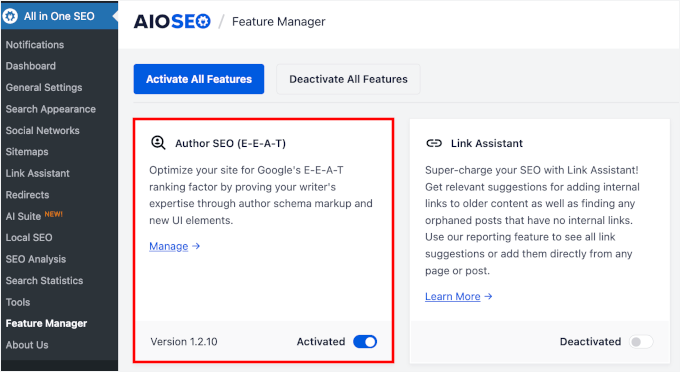Click the arrow next to Manage
The width and height of the screenshot is (680, 372).
click(196, 246)
